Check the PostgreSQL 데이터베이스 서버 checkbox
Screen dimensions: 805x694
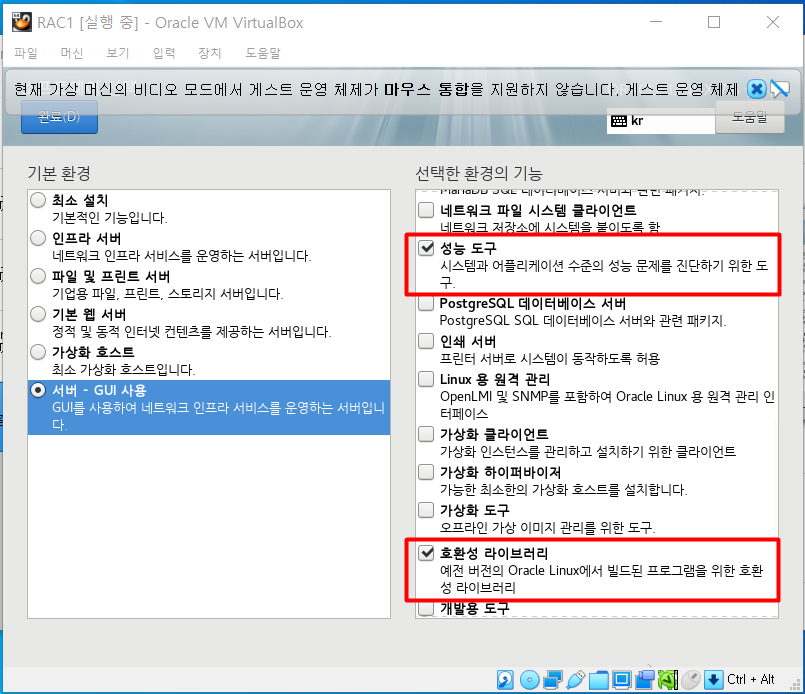coord(426,303)
